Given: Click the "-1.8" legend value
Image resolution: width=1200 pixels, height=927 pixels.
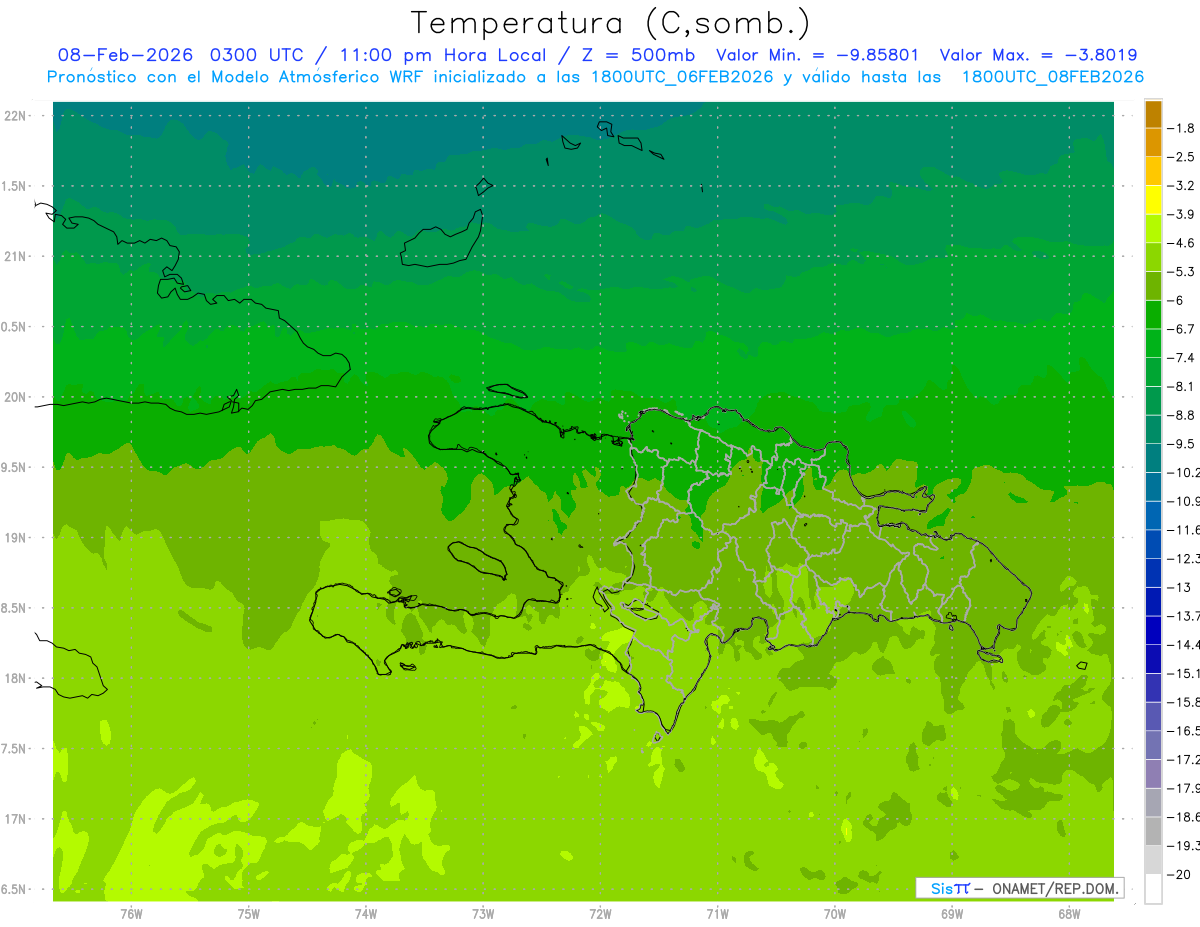Looking at the screenshot, I should pos(1181,128).
